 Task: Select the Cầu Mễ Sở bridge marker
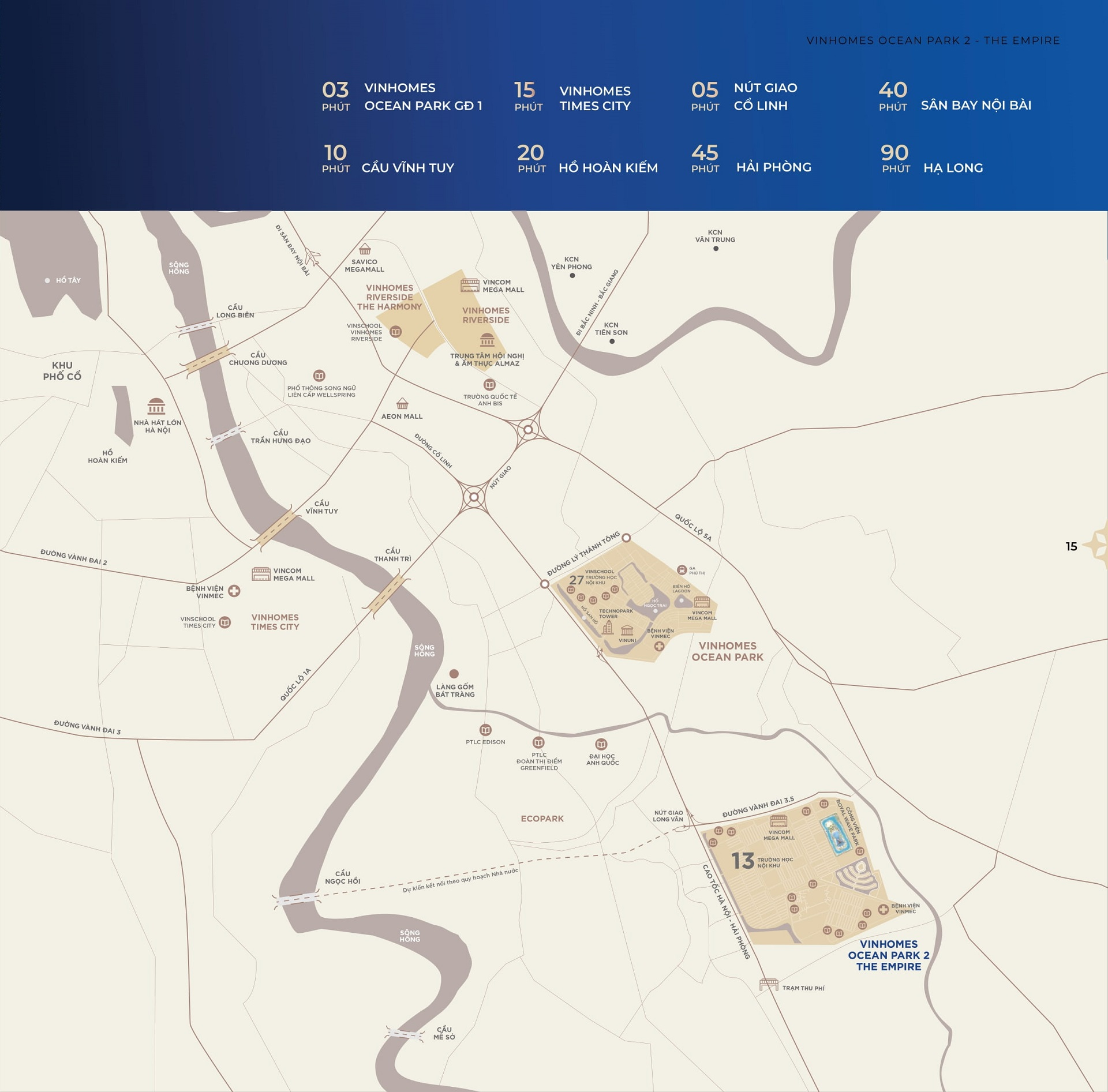(405, 1034)
